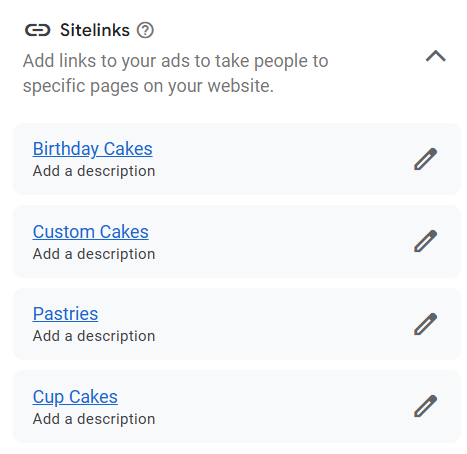Screen dimensions: 467x454
Task: Open the Birthday Cakes link
Action: pos(92,149)
